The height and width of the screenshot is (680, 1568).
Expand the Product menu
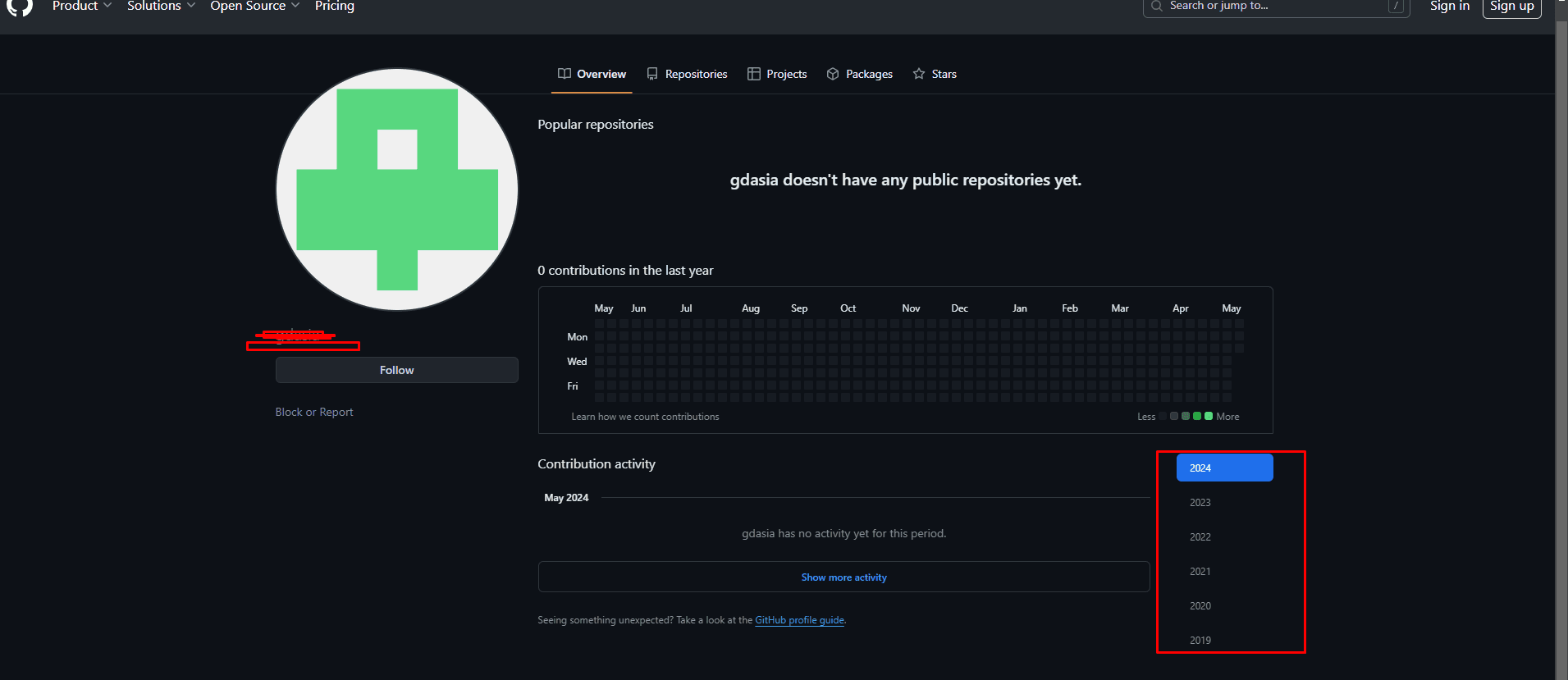tap(81, 7)
